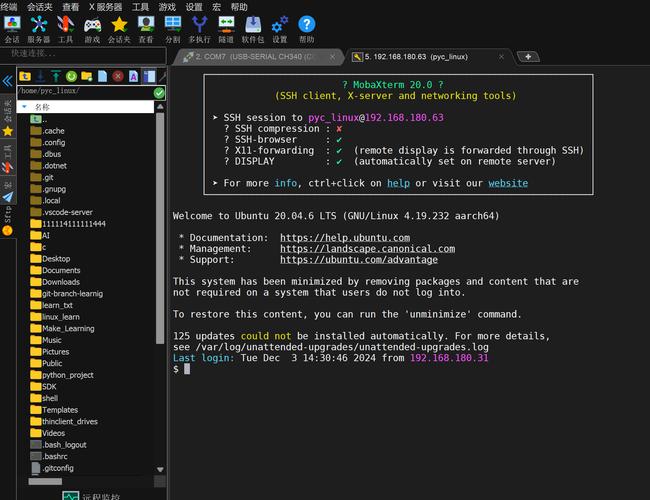The height and width of the screenshot is (500, 650).
Task: Click the file list vertical scrollbar down arrow
Action: tap(160, 468)
